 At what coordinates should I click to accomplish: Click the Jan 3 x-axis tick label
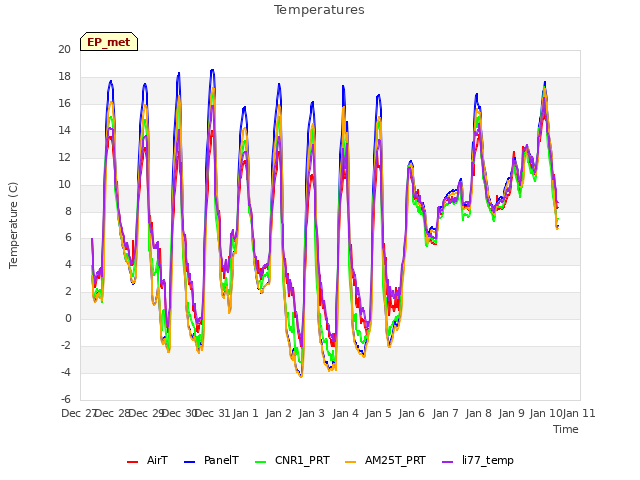coord(312,413)
